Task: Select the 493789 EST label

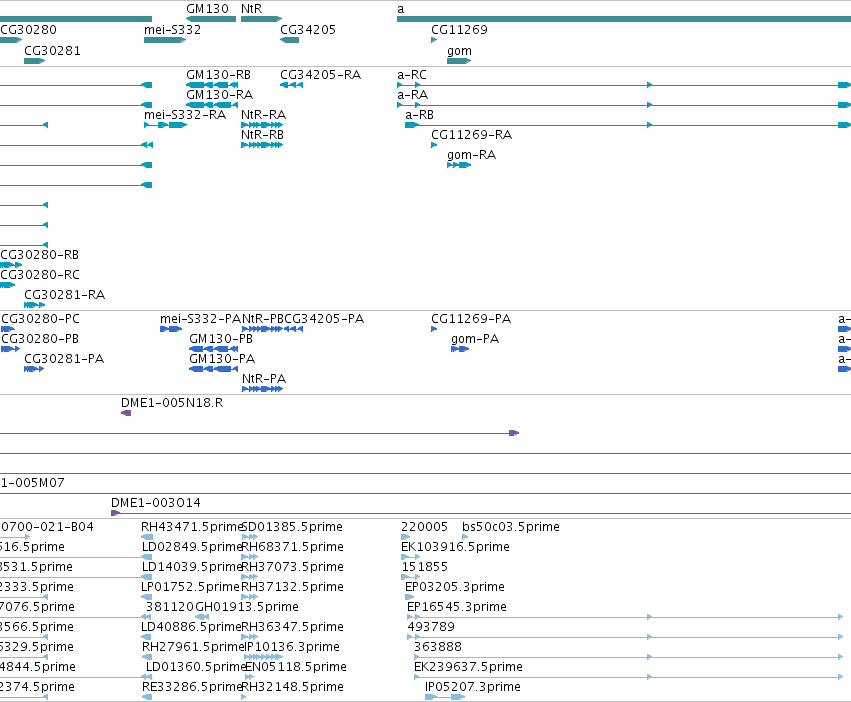Action: (431, 627)
